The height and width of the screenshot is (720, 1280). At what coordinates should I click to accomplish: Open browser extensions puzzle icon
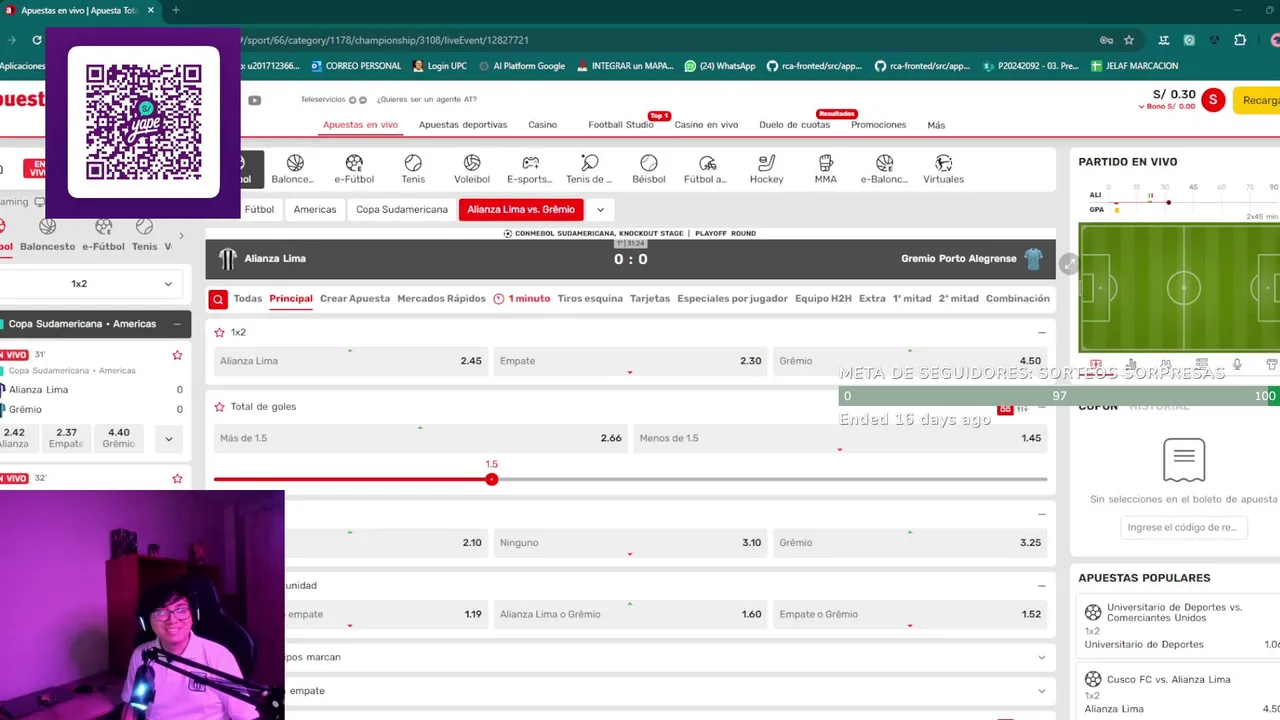click(x=1240, y=40)
